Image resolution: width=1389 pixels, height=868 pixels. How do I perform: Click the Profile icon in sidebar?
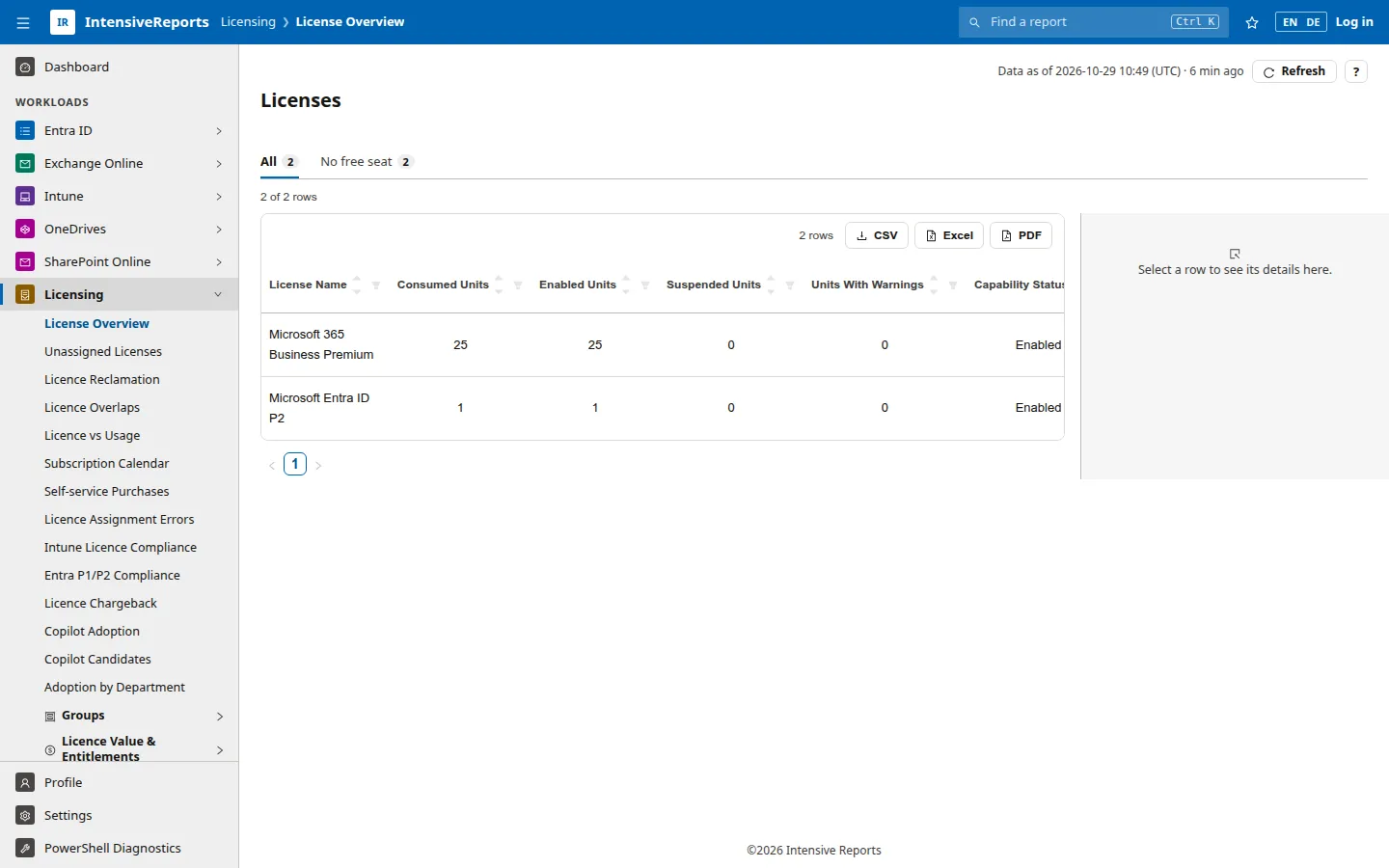[x=25, y=783]
